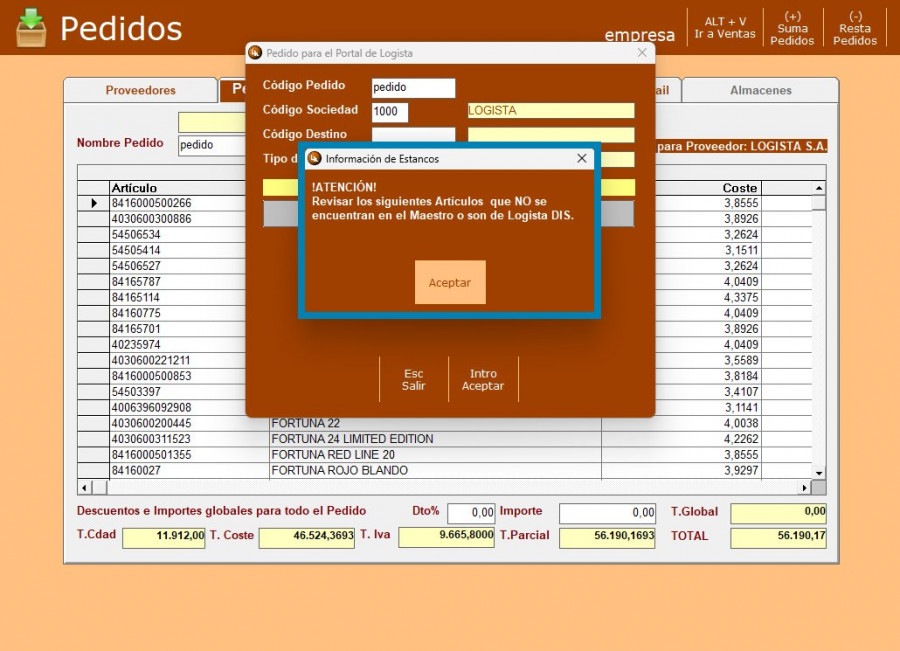Click Suma Pedidos (+) button
The height and width of the screenshot is (651, 900).
tap(792, 28)
